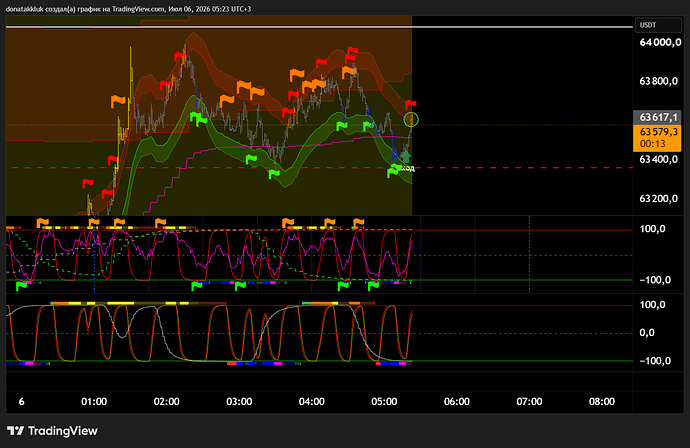Select the 08:00 time axis label
Image resolution: width=690 pixels, height=448 pixels.
click(x=602, y=401)
